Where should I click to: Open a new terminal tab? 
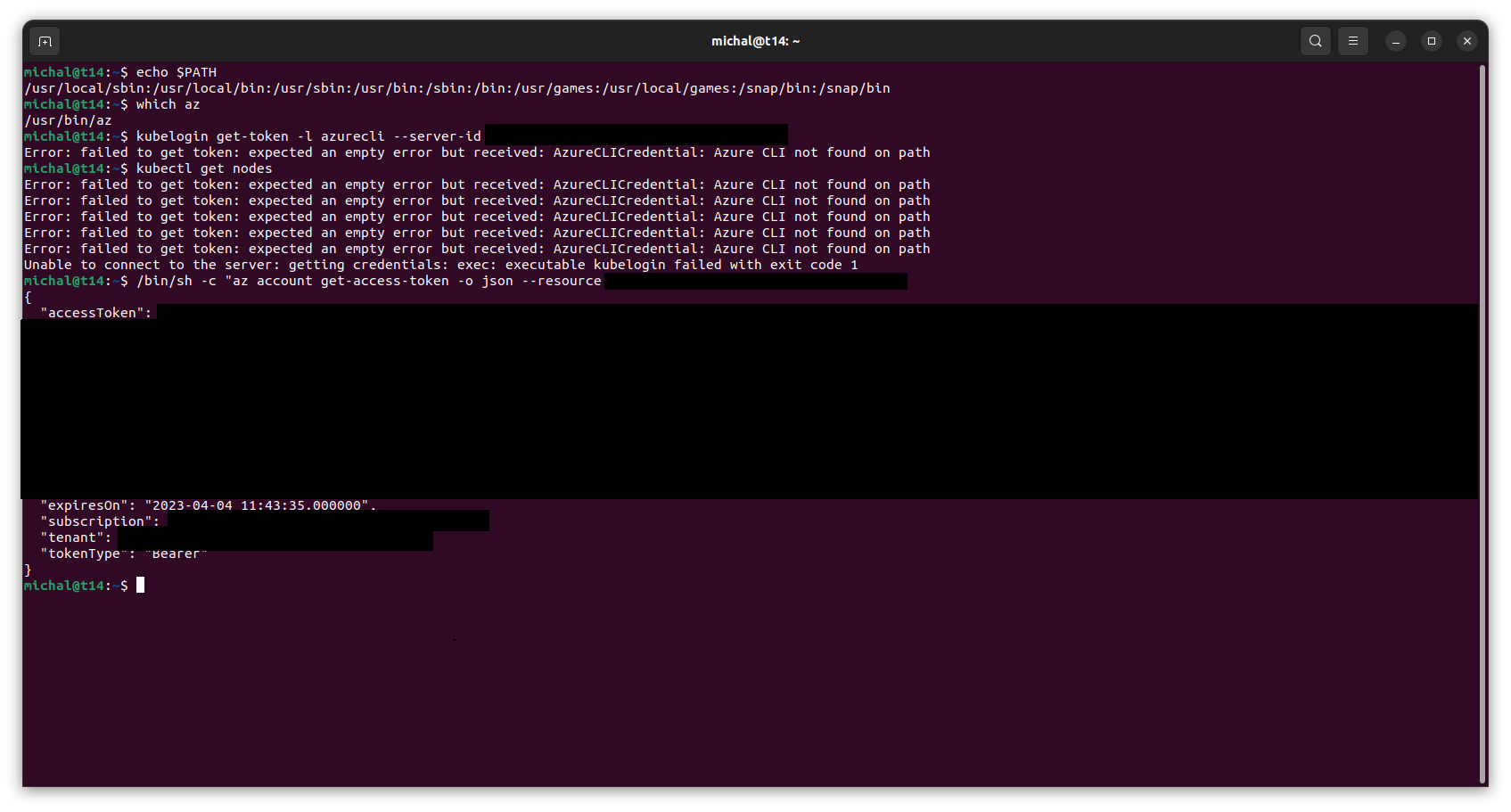(x=44, y=41)
